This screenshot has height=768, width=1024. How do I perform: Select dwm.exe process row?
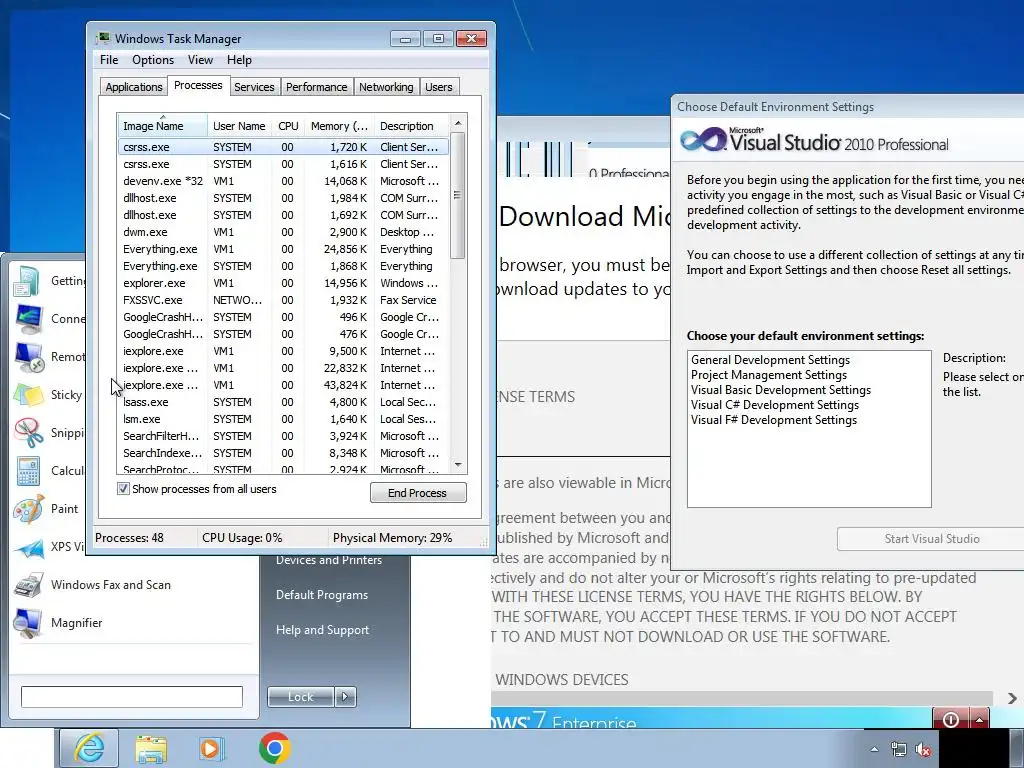coord(283,232)
